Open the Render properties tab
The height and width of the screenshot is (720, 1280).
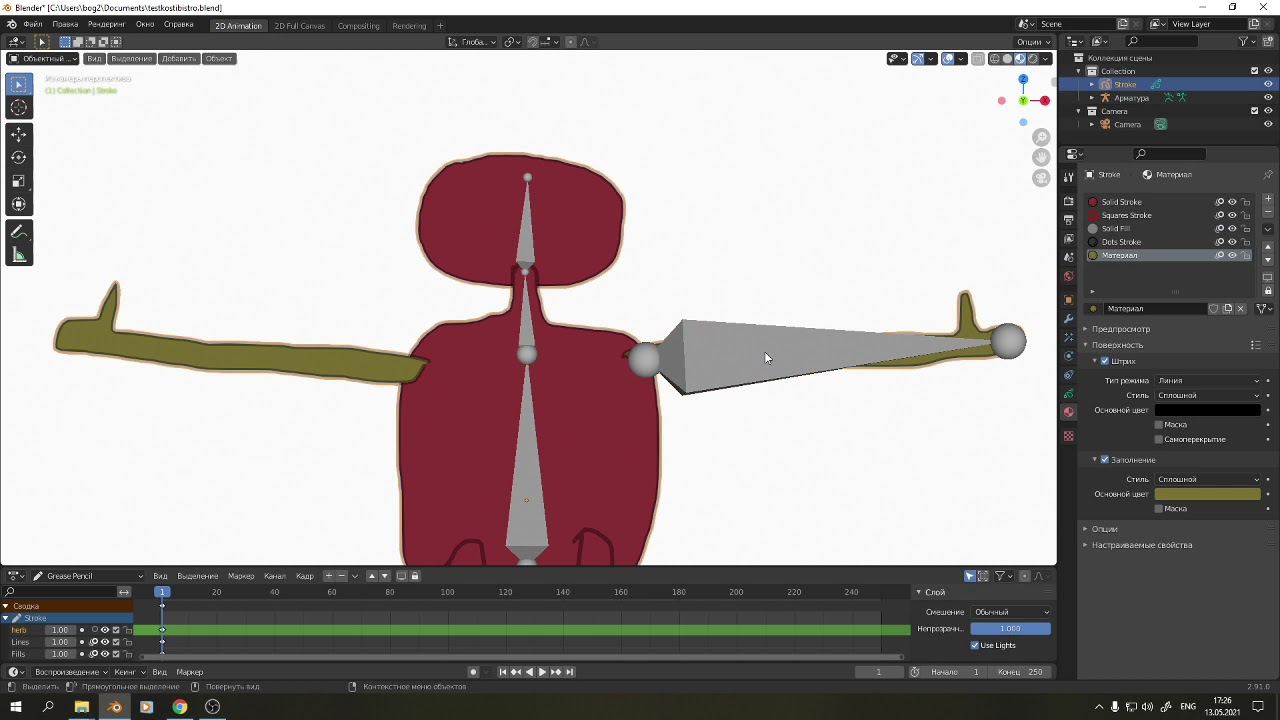point(1068,201)
